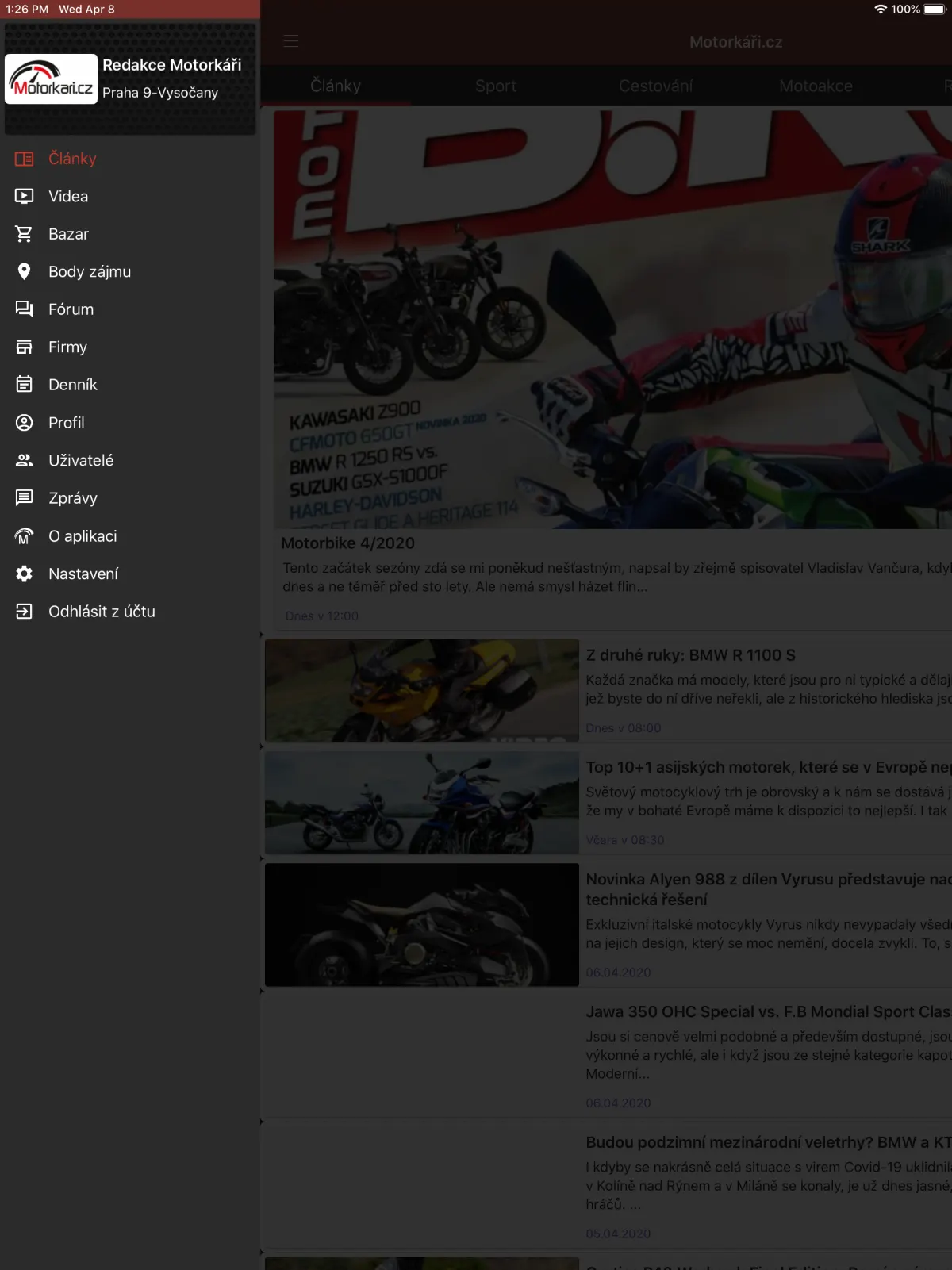952x1270 pixels.
Task: Switch to the Motoakce tab
Action: tap(816, 86)
